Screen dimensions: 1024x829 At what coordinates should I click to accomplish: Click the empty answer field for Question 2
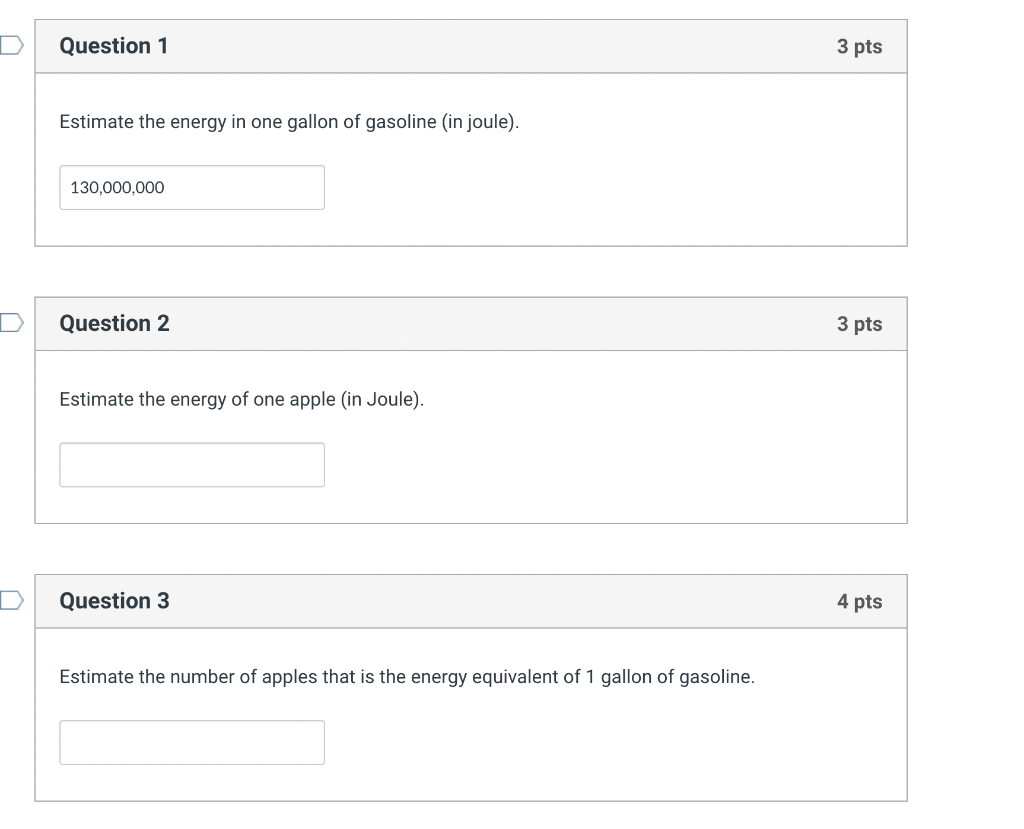pyautogui.click(x=191, y=465)
